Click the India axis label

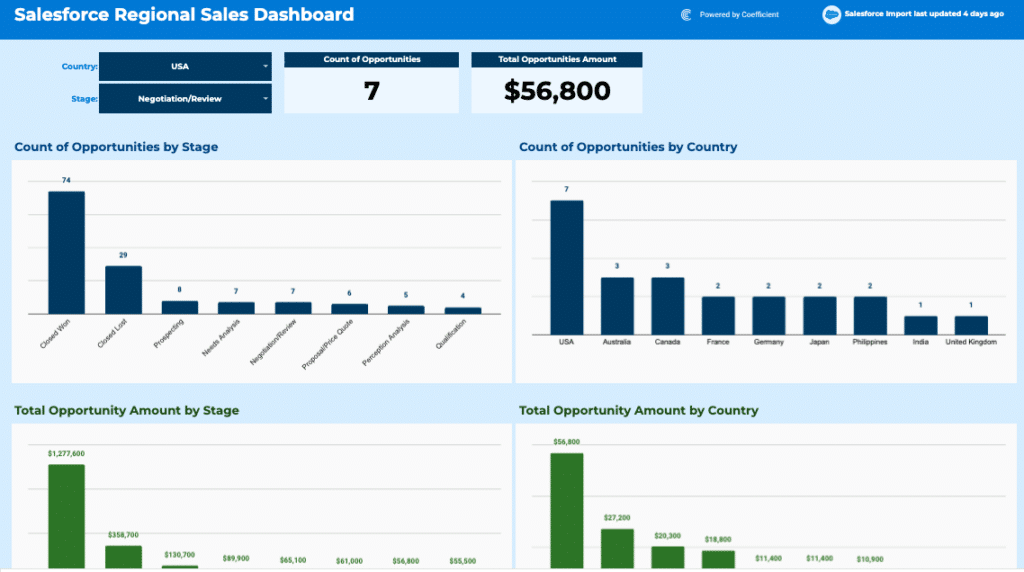[921, 342]
